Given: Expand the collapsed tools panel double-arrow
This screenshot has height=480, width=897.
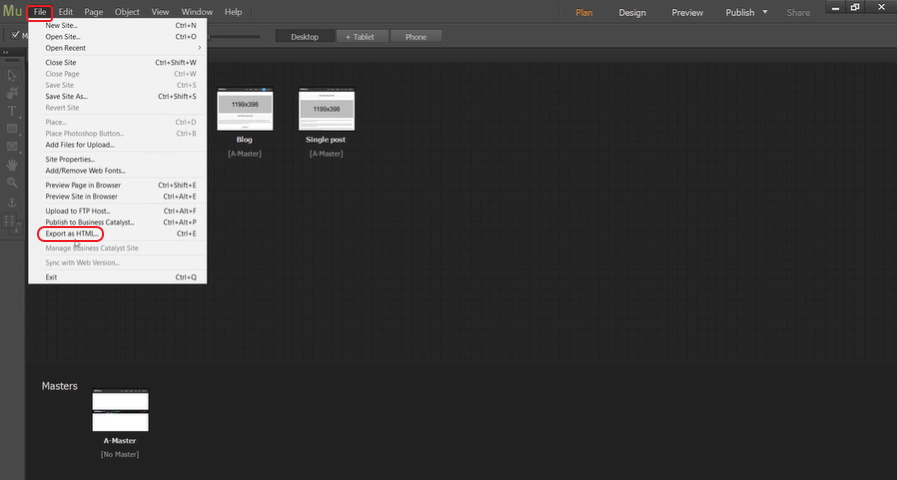Looking at the screenshot, I should [6, 52].
